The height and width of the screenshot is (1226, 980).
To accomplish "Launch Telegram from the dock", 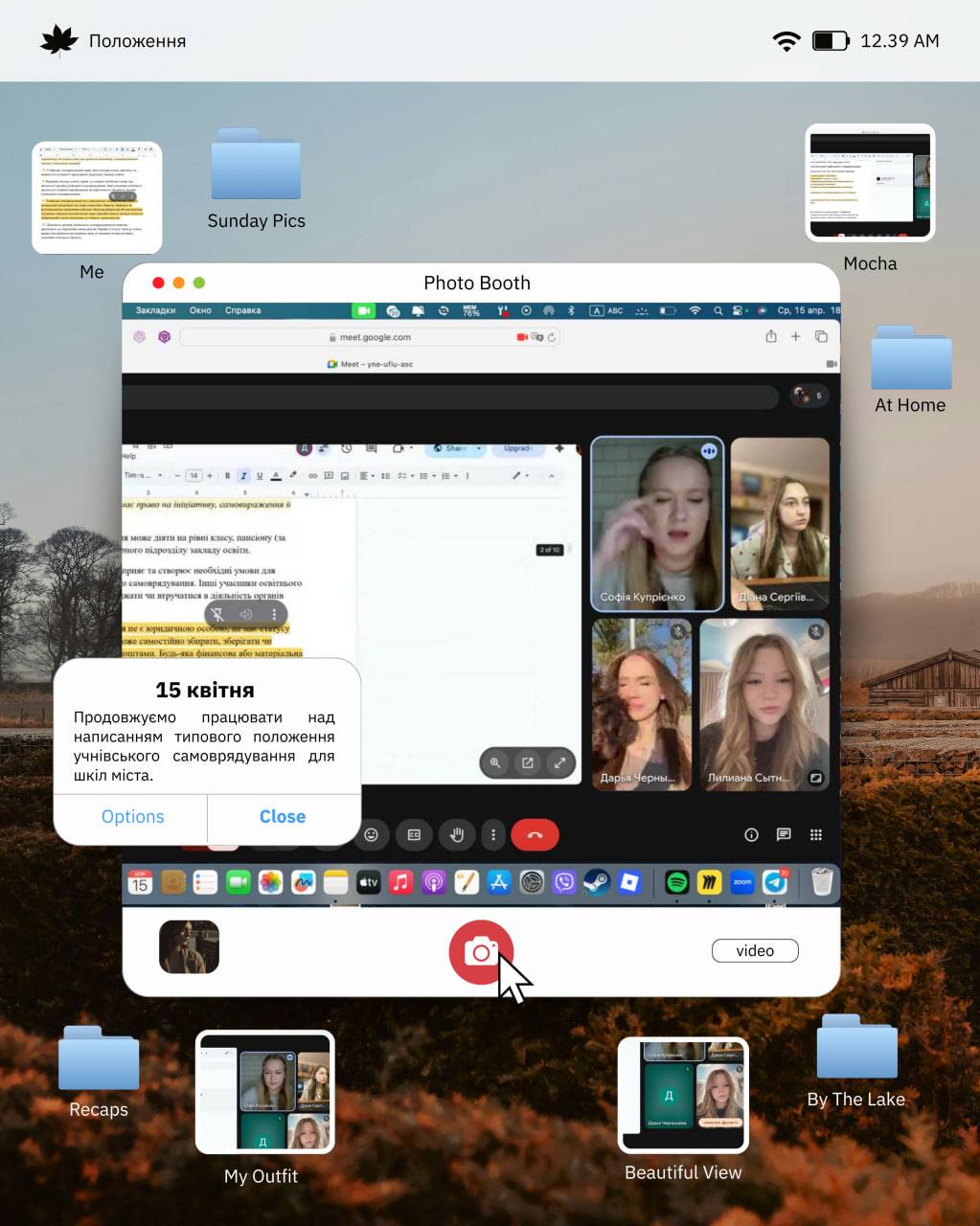I will coord(774,881).
